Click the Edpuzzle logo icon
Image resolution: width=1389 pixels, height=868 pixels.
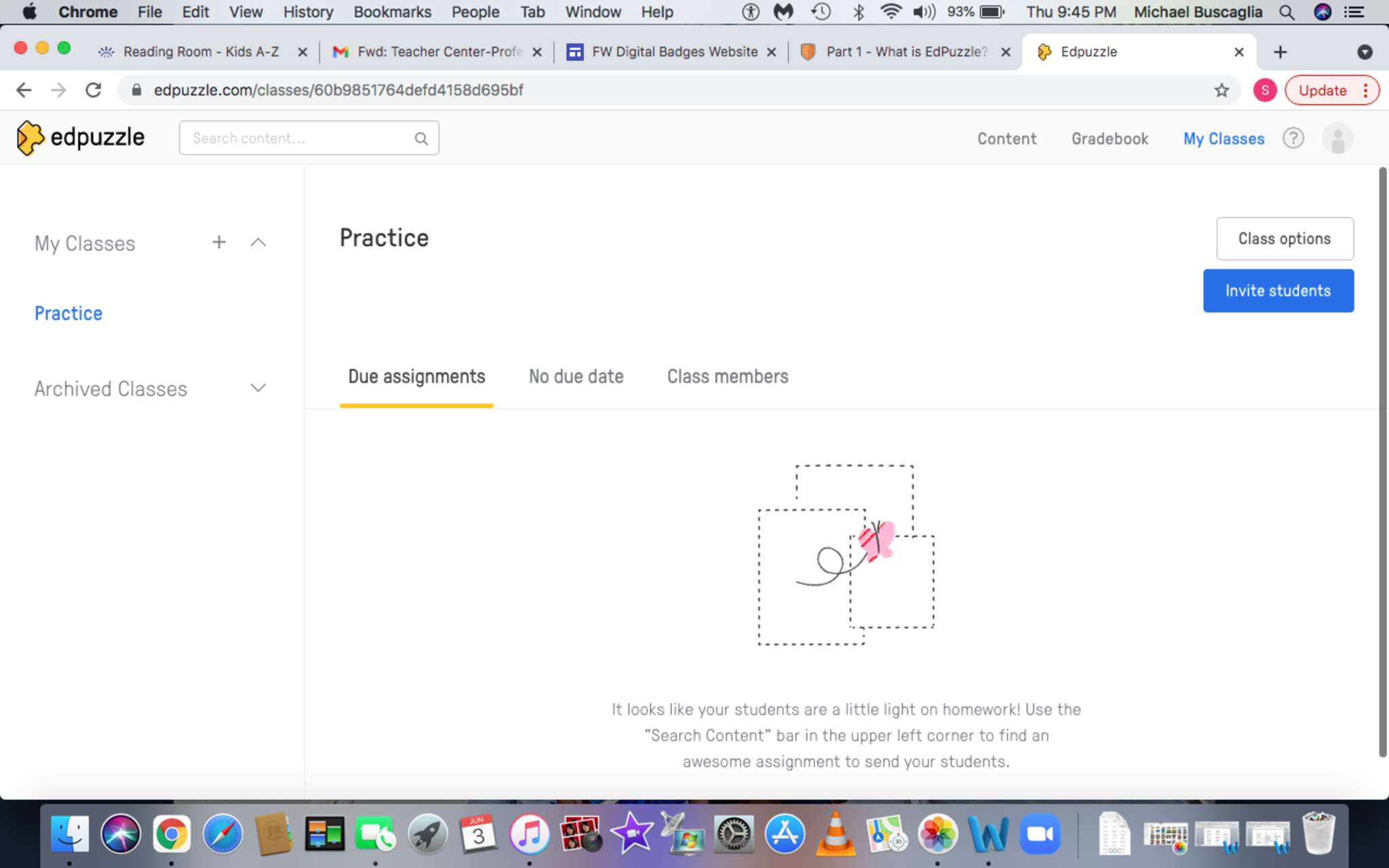(30, 138)
